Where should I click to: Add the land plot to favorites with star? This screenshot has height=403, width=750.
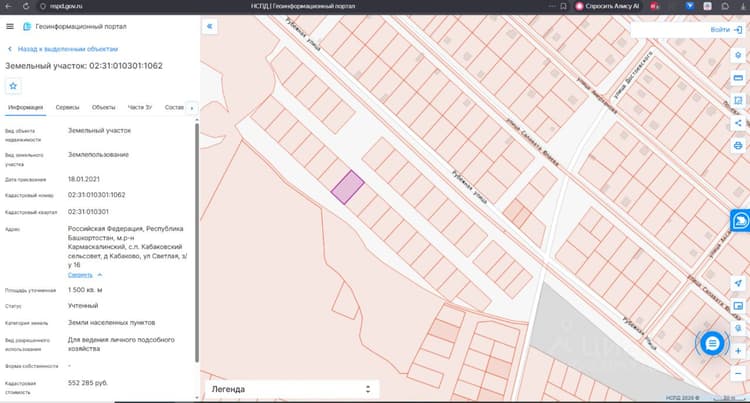tap(13, 86)
